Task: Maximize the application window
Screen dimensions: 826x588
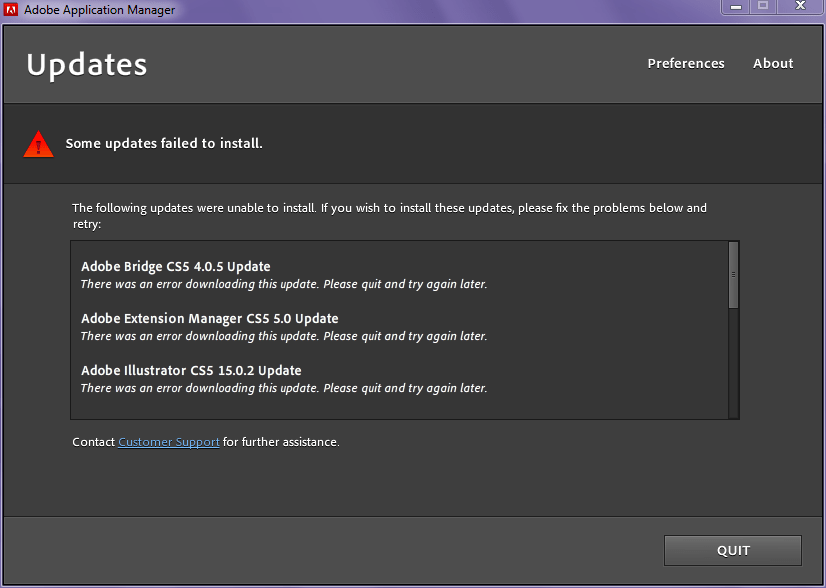Action: click(762, 7)
